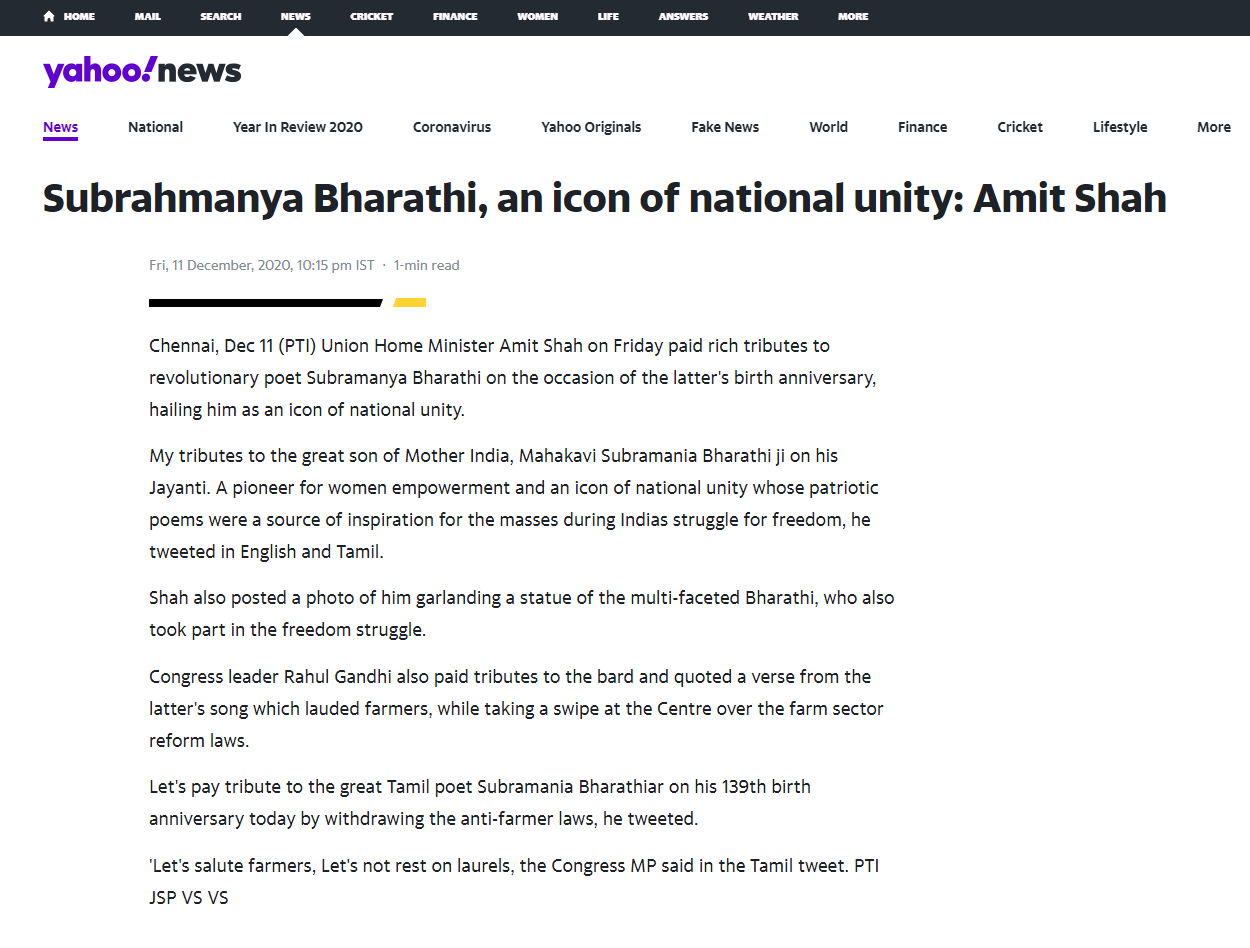Click the Yahoo News logo

tap(142, 72)
